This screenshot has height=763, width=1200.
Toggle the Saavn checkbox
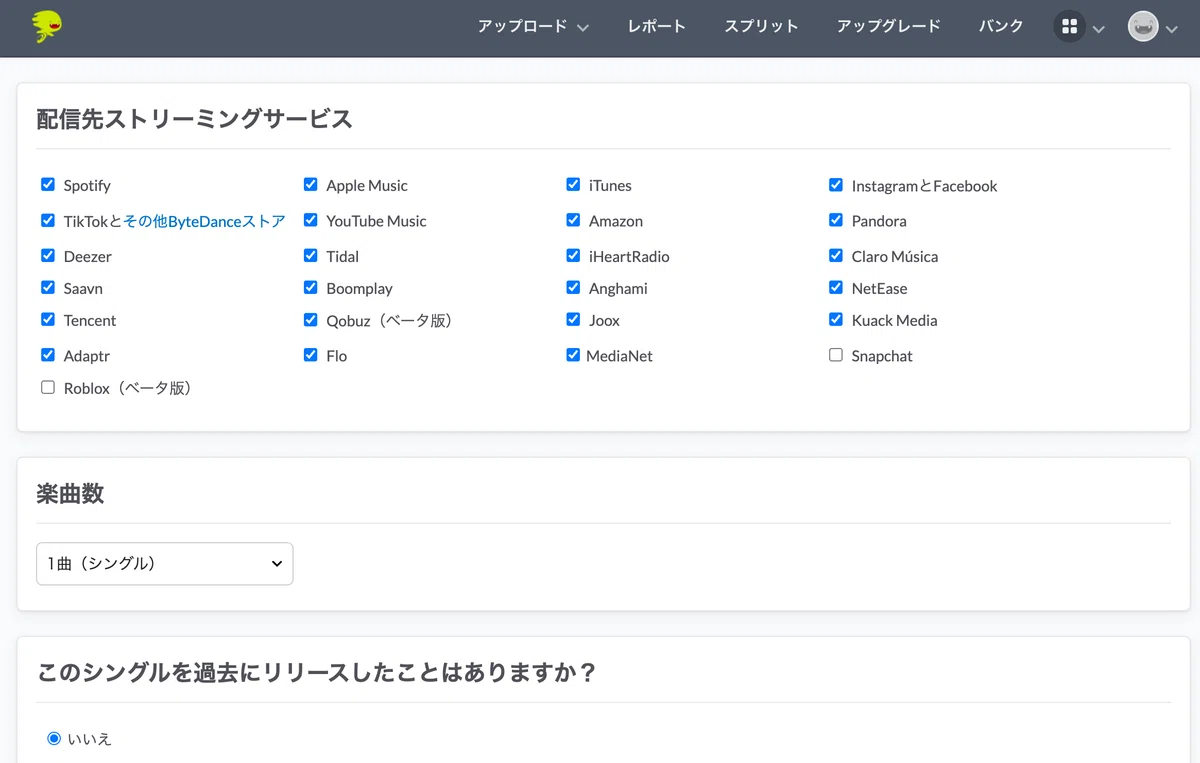point(48,287)
